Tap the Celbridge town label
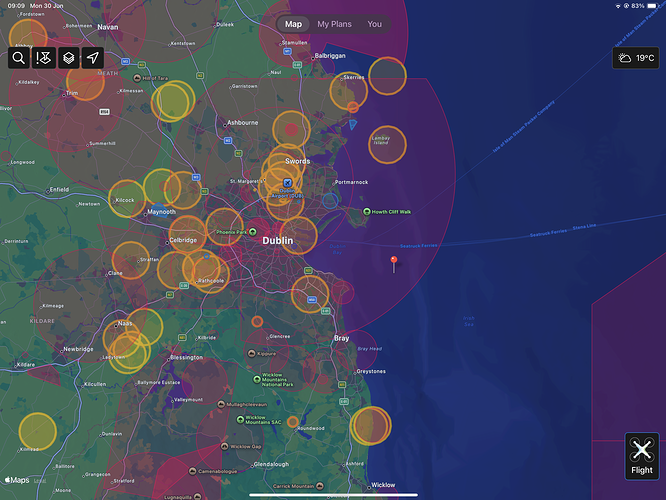 pyautogui.click(x=183, y=240)
